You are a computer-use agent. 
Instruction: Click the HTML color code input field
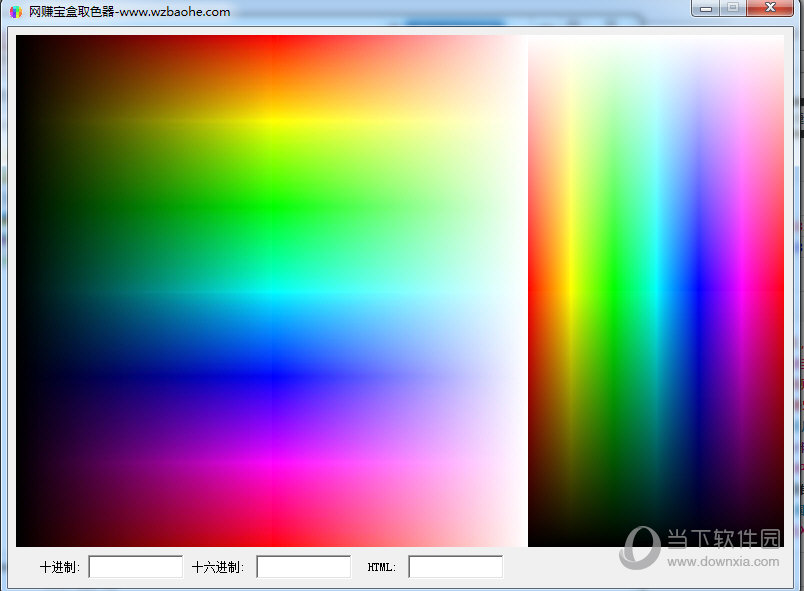pyautogui.click(x=455, y=567)
